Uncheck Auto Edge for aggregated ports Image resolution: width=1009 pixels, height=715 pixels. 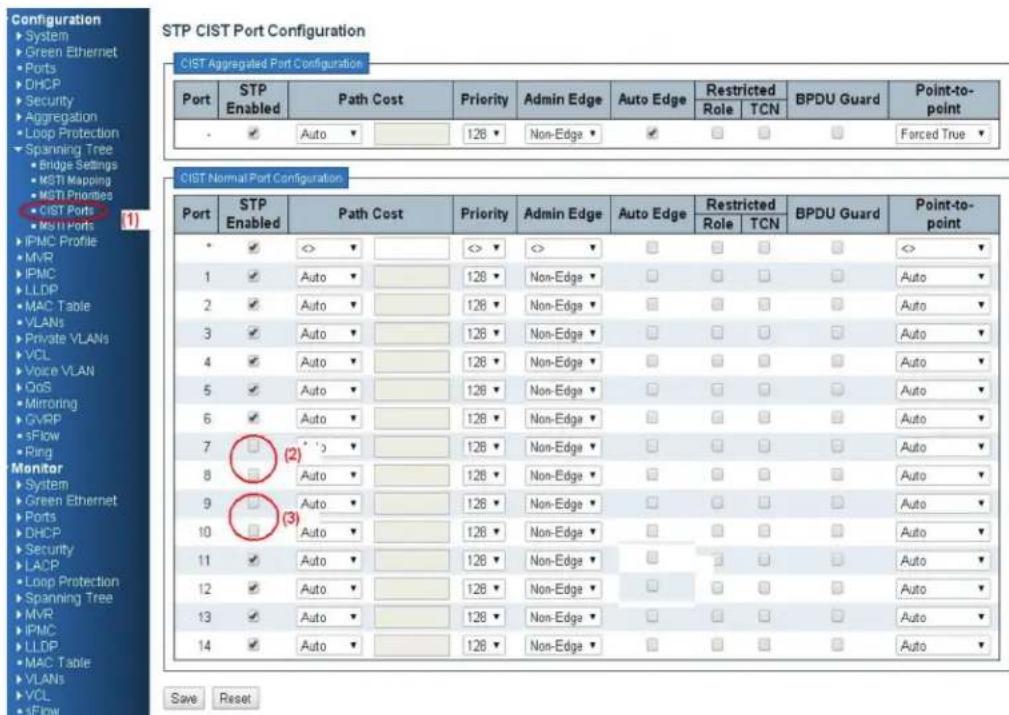[652, 133]
